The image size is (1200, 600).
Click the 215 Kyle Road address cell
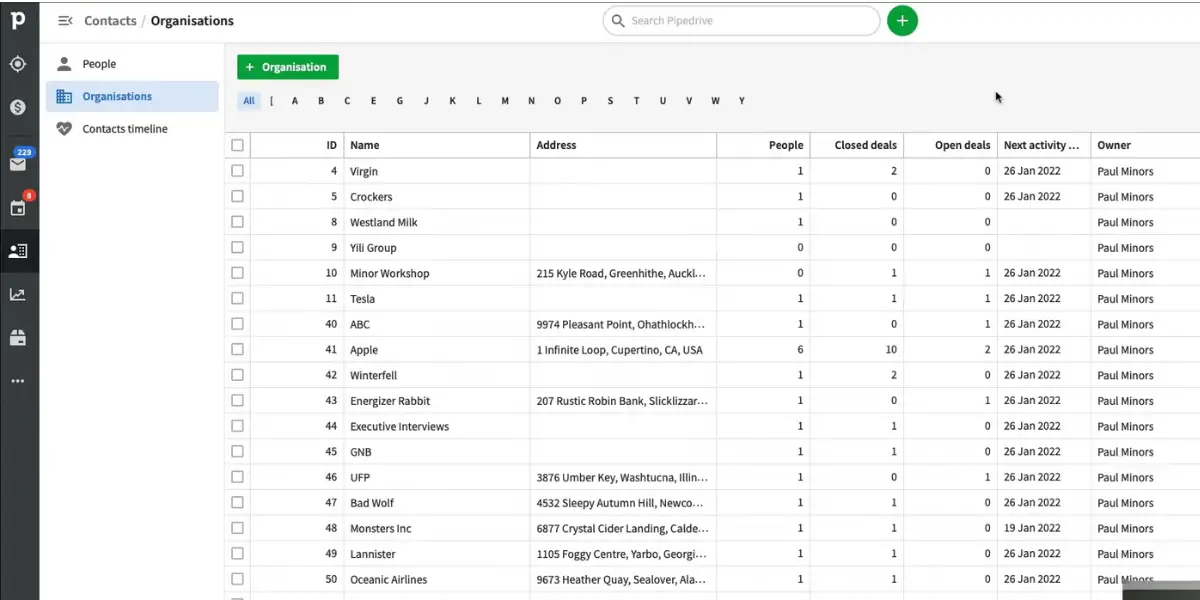tap(622, 273)
